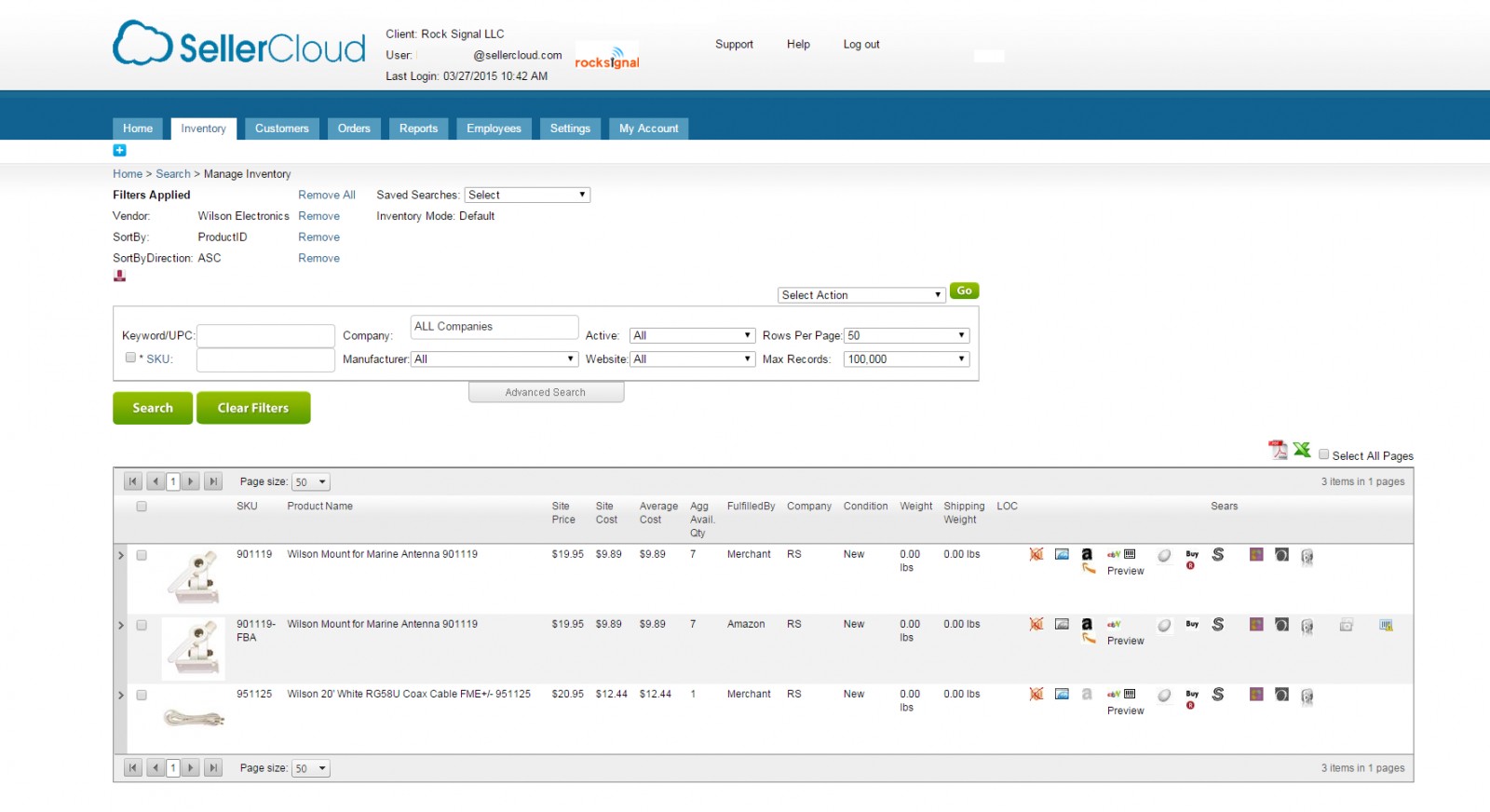Open the Reports tab
This screenshot has width=1490, height=812.
coord(418,129)
